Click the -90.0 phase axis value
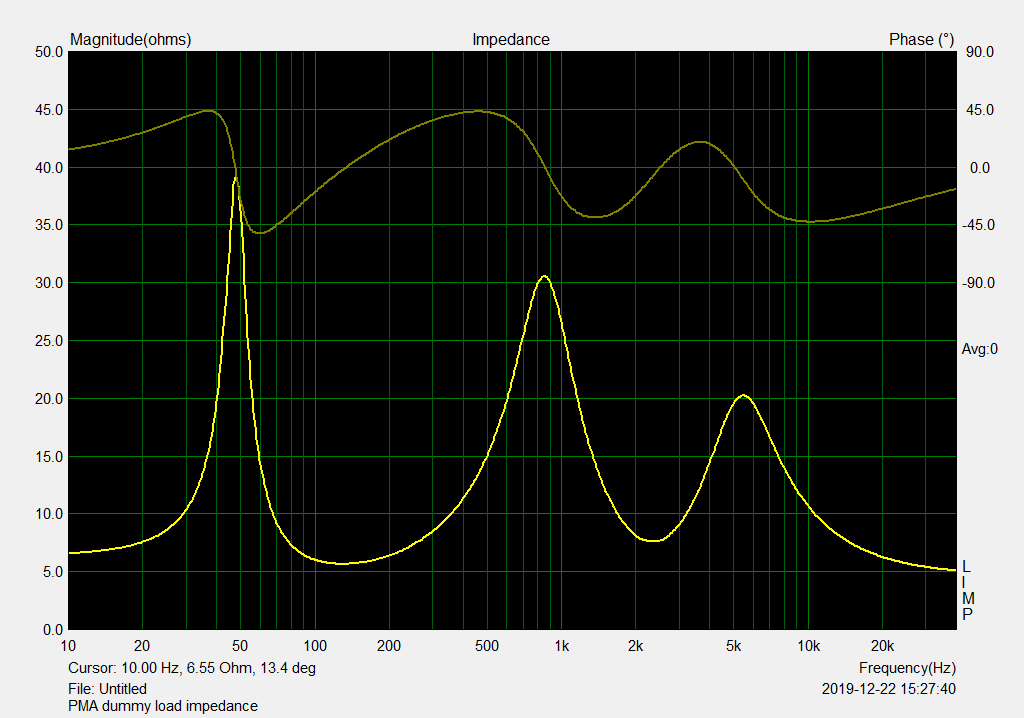This screenshot has width=1024, height=718. pyautogui.click(x=978, y=284)
